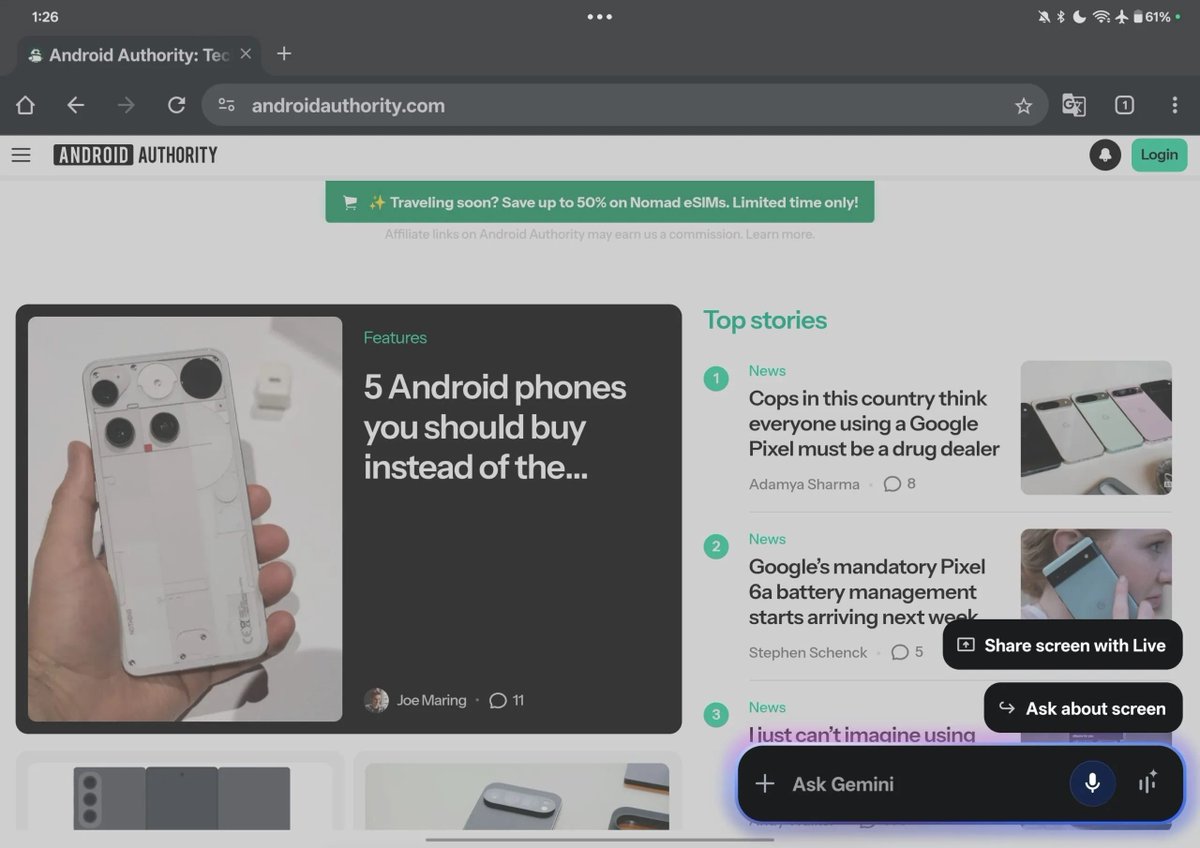Open the Features category label

[x=395, y=338]
